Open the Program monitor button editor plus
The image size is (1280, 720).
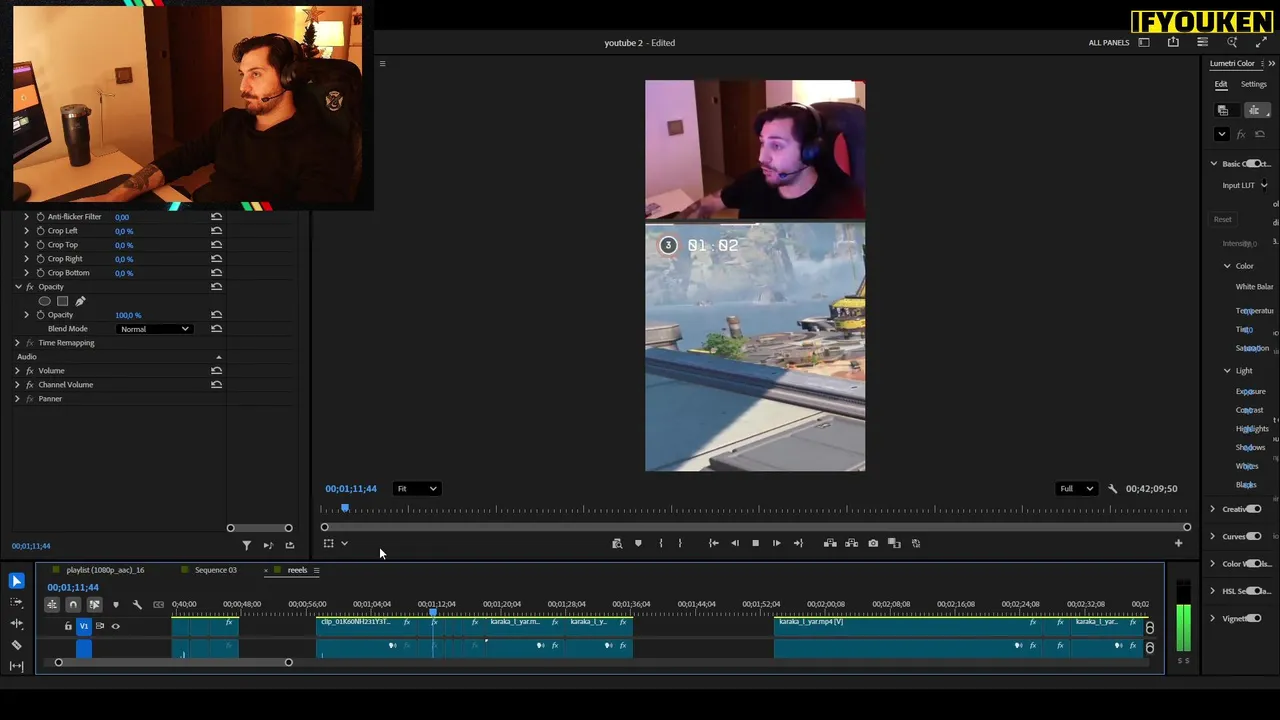(x=1178, y=543)
